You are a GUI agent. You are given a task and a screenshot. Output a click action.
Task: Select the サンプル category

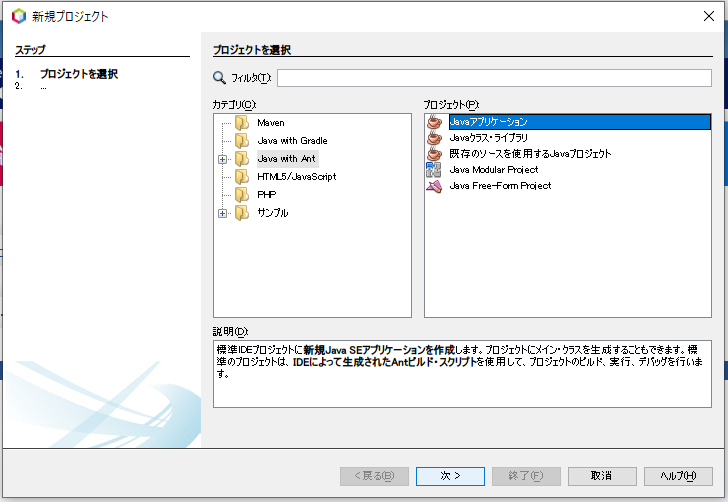click(x=273, y=213)
